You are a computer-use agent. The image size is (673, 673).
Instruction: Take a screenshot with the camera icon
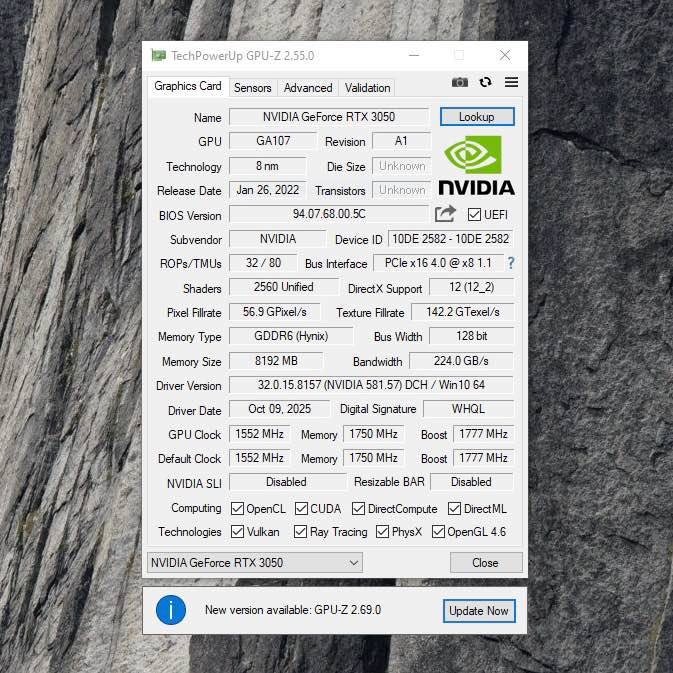(460, 82)
